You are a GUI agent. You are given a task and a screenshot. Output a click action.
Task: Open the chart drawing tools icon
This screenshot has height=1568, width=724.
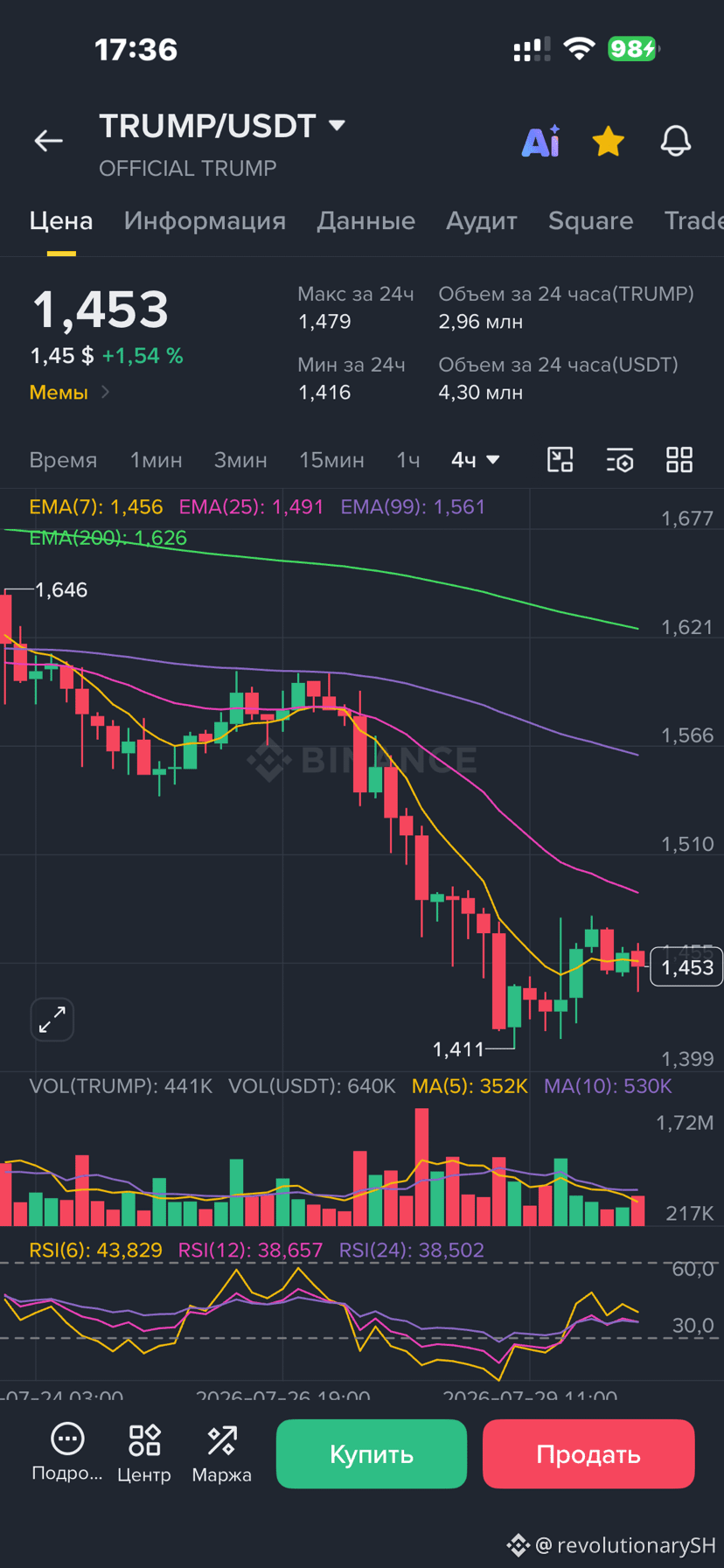pyautogui.click(x=560, y=460)
